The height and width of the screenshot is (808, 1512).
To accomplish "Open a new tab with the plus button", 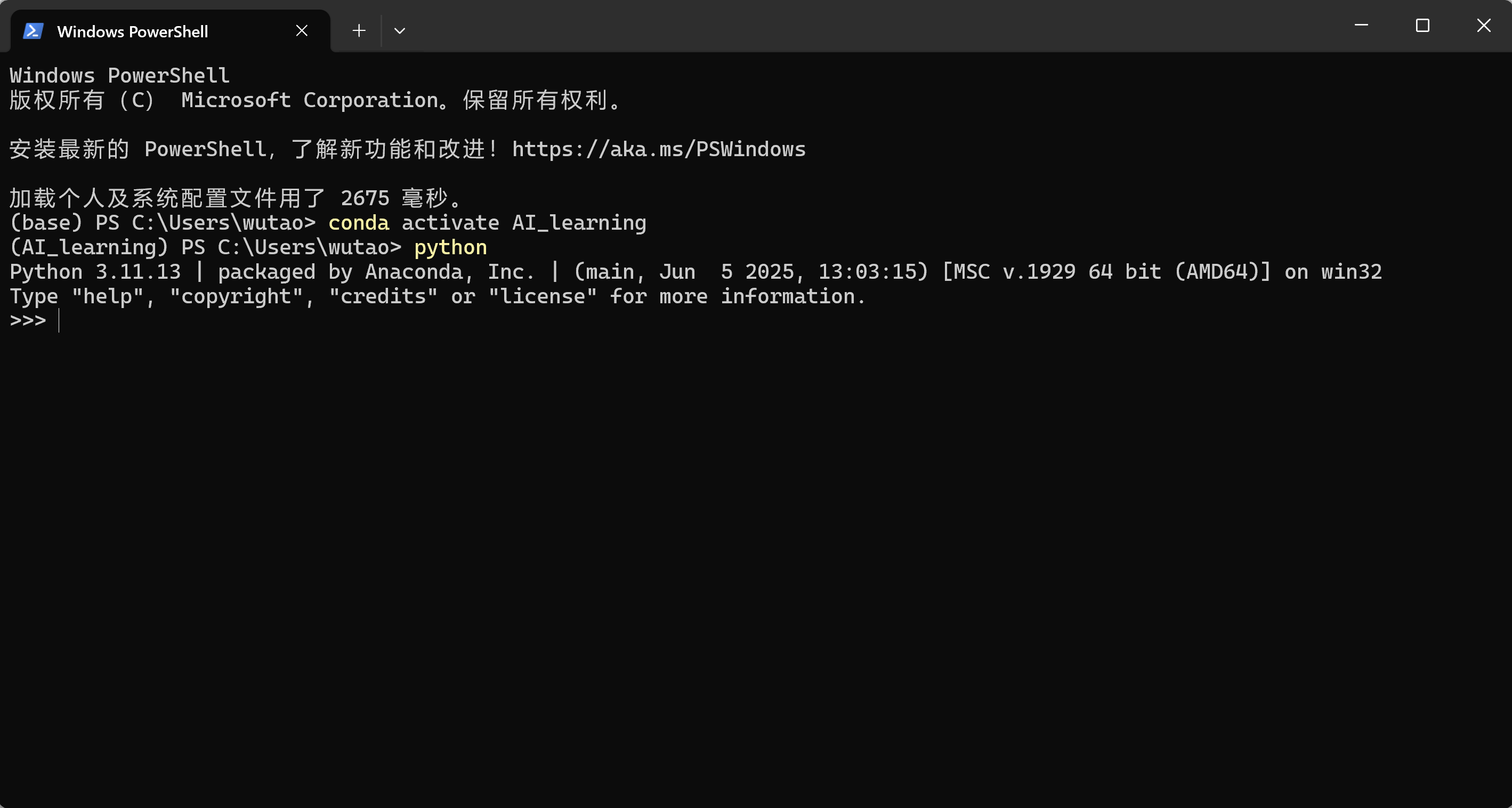I will coord(359,31).
